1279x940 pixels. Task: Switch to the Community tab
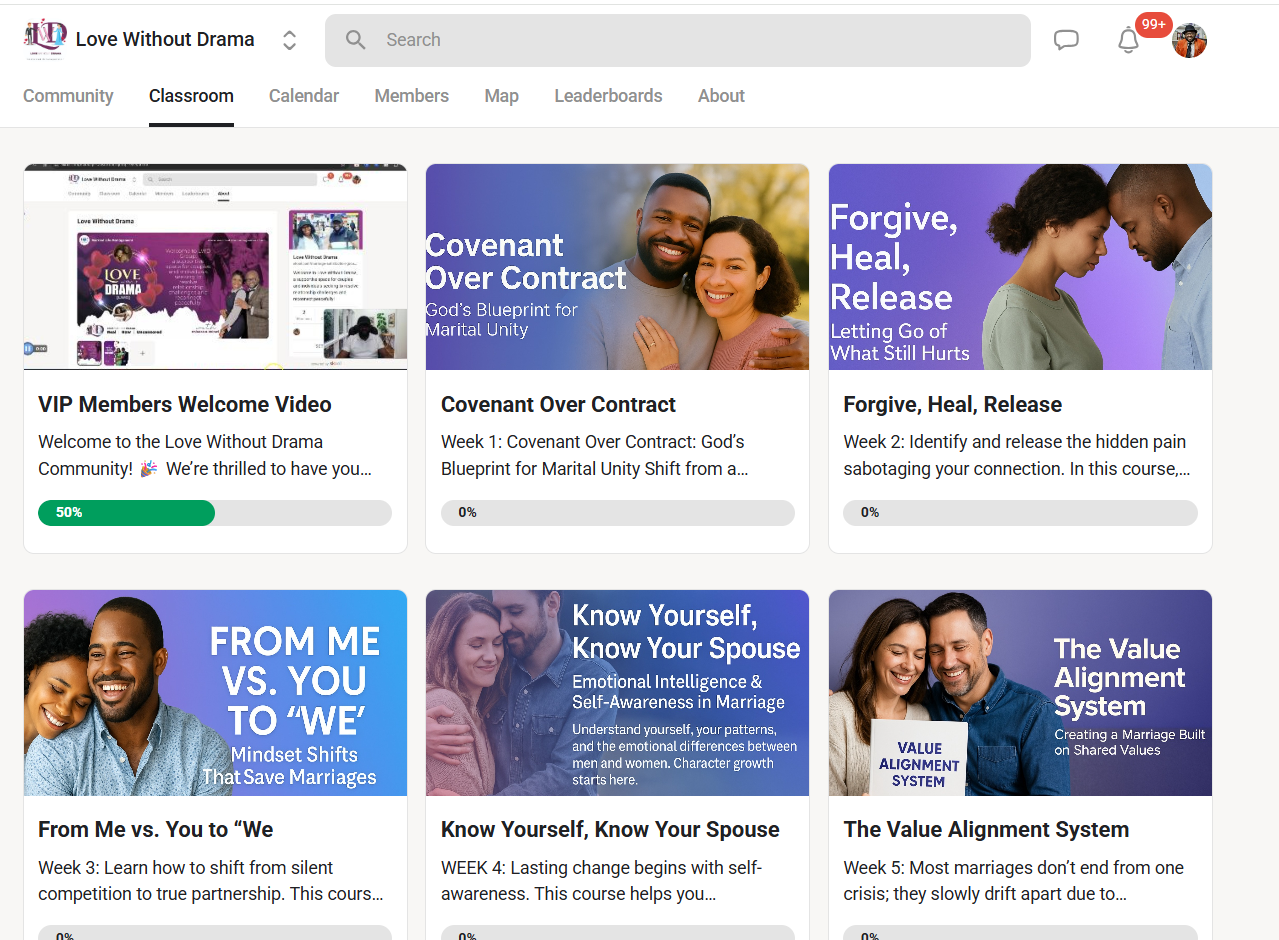(68, 96)
